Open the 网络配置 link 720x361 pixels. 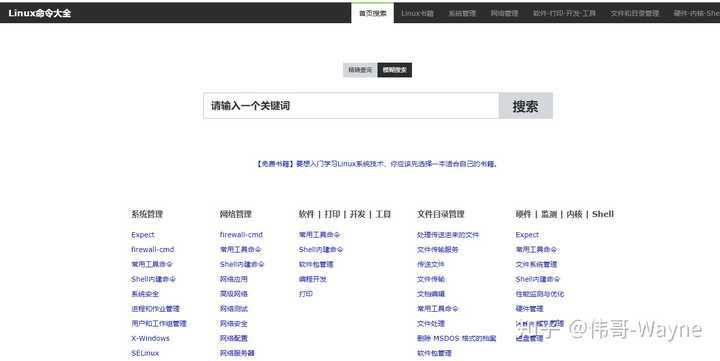coord(234,338)
